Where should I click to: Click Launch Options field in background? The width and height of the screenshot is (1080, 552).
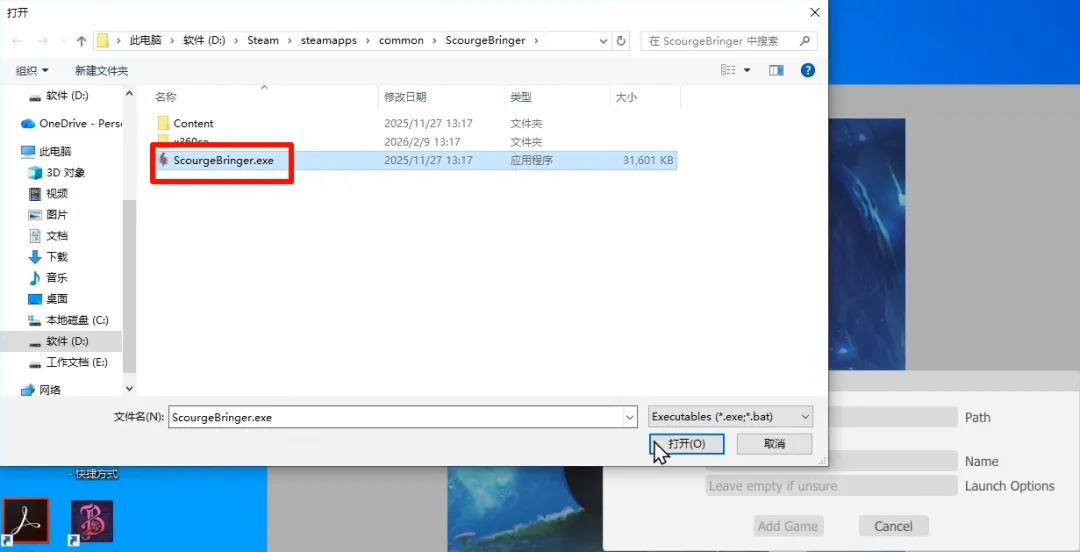click(831, 486)
